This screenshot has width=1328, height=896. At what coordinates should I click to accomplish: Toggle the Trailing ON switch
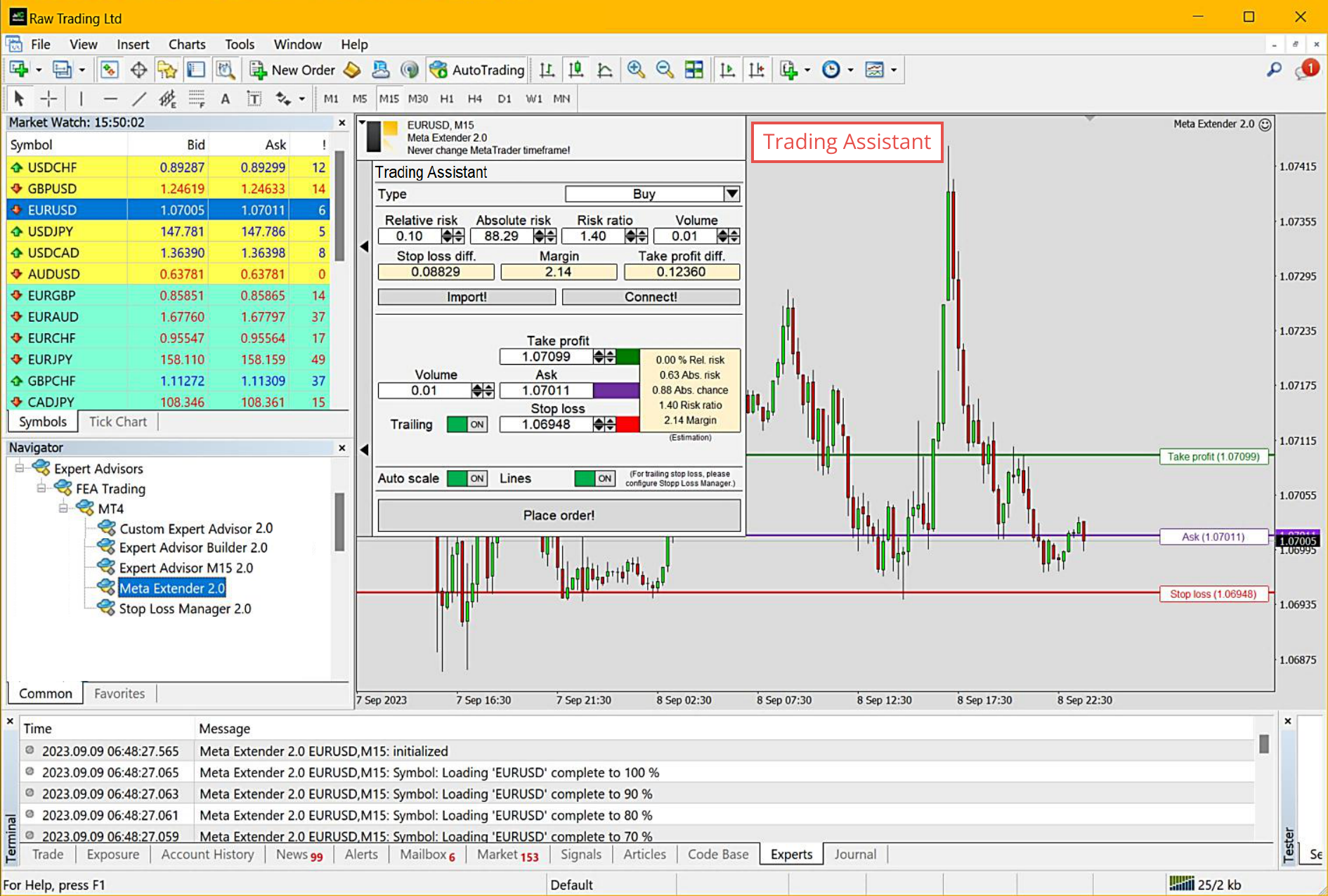467,424
